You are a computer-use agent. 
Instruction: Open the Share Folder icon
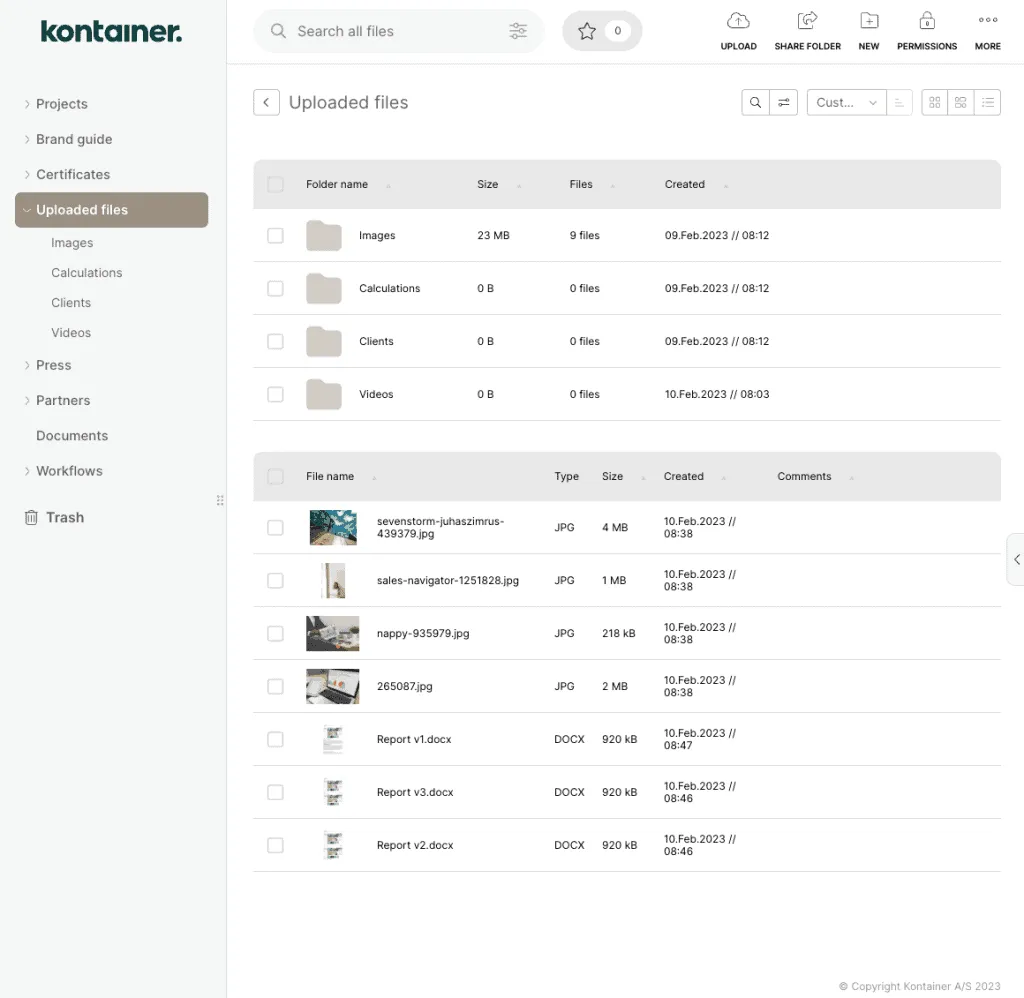point(807,21)
